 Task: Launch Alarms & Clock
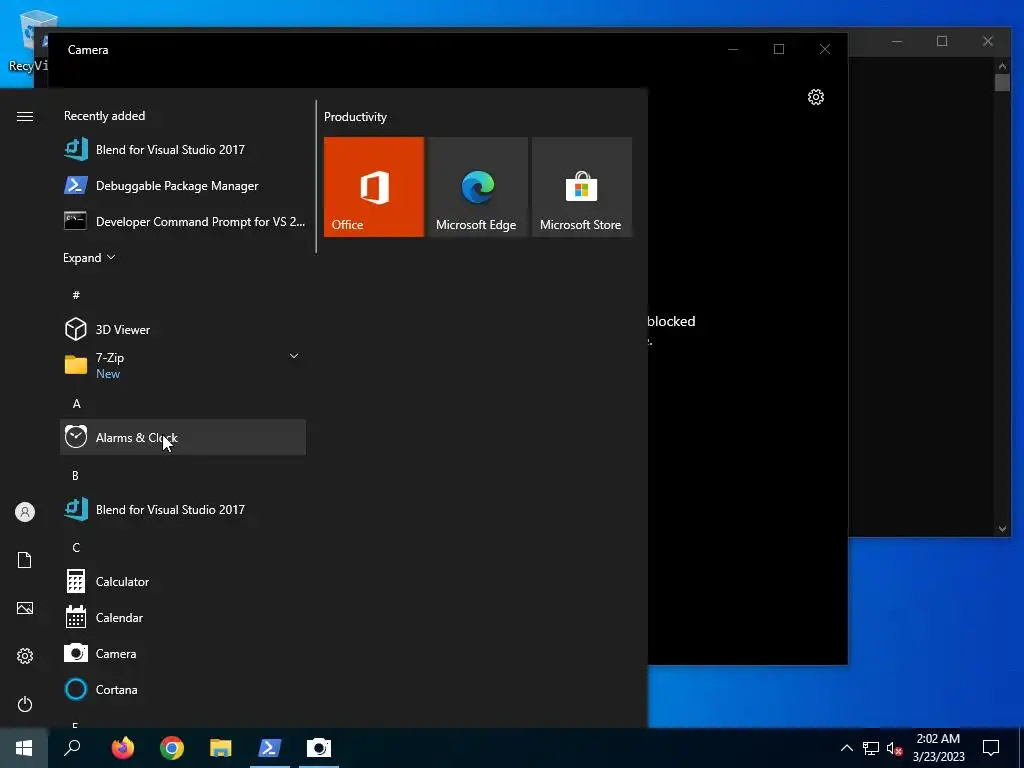183,437
